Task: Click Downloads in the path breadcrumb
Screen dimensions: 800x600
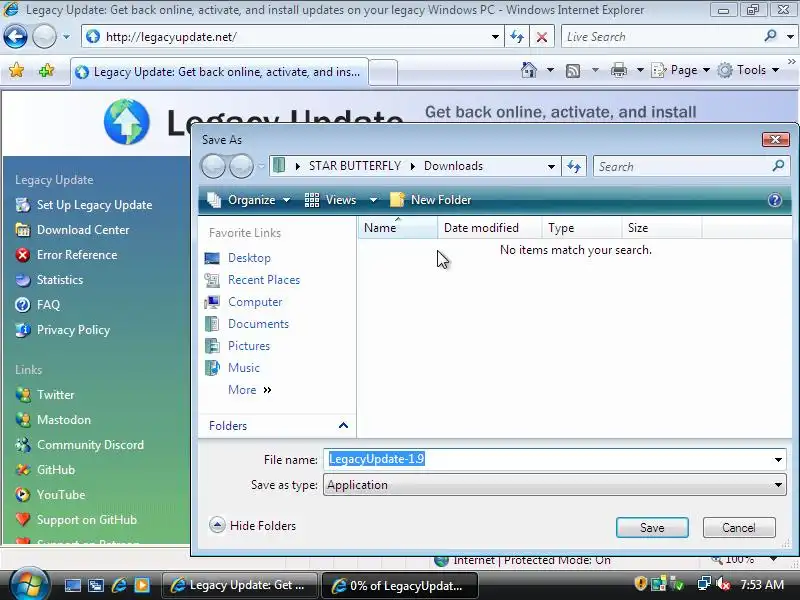Action: pyautogui.click(x=453, y=166)
